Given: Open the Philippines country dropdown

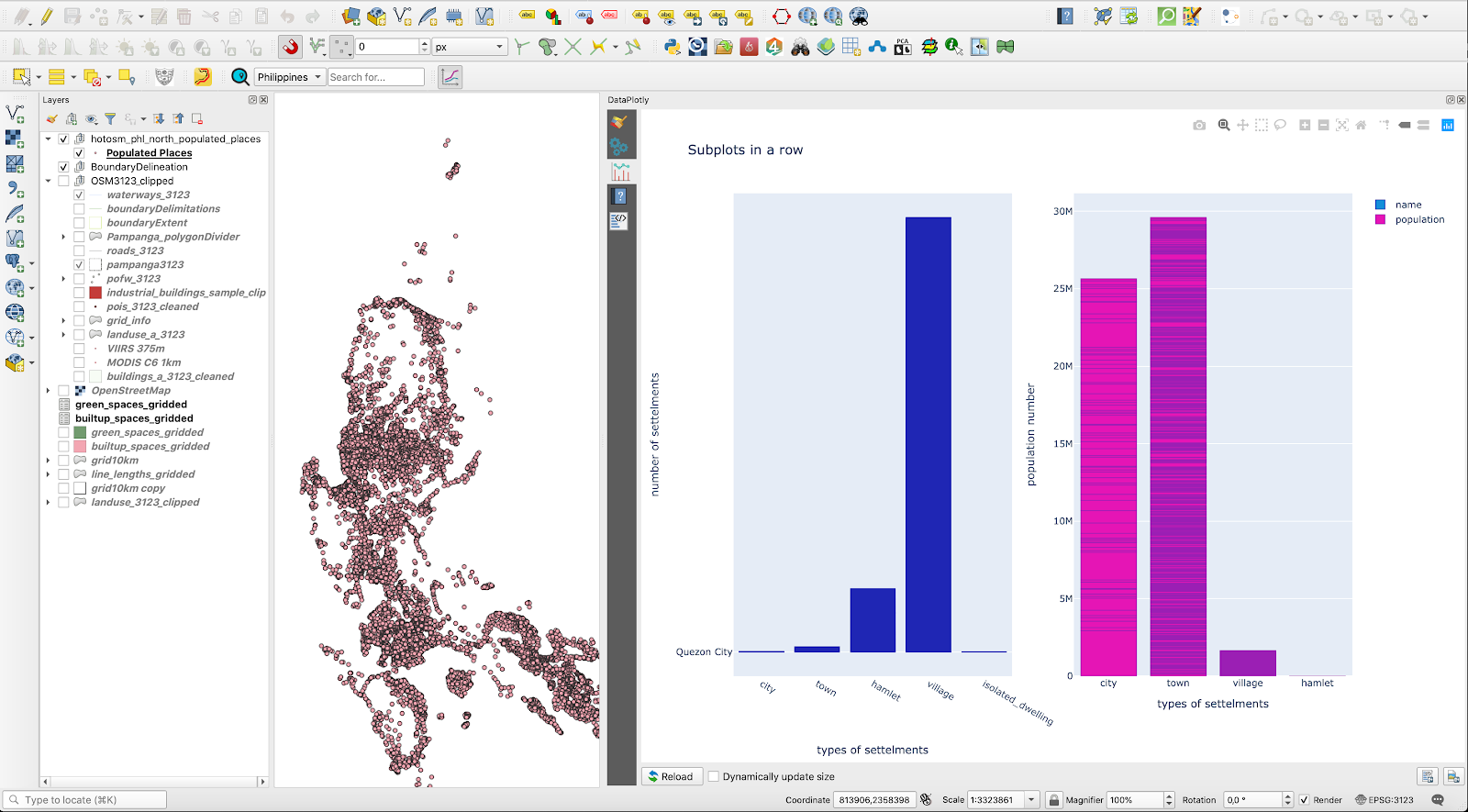Looking at the screenshot, I should point(289,77).
